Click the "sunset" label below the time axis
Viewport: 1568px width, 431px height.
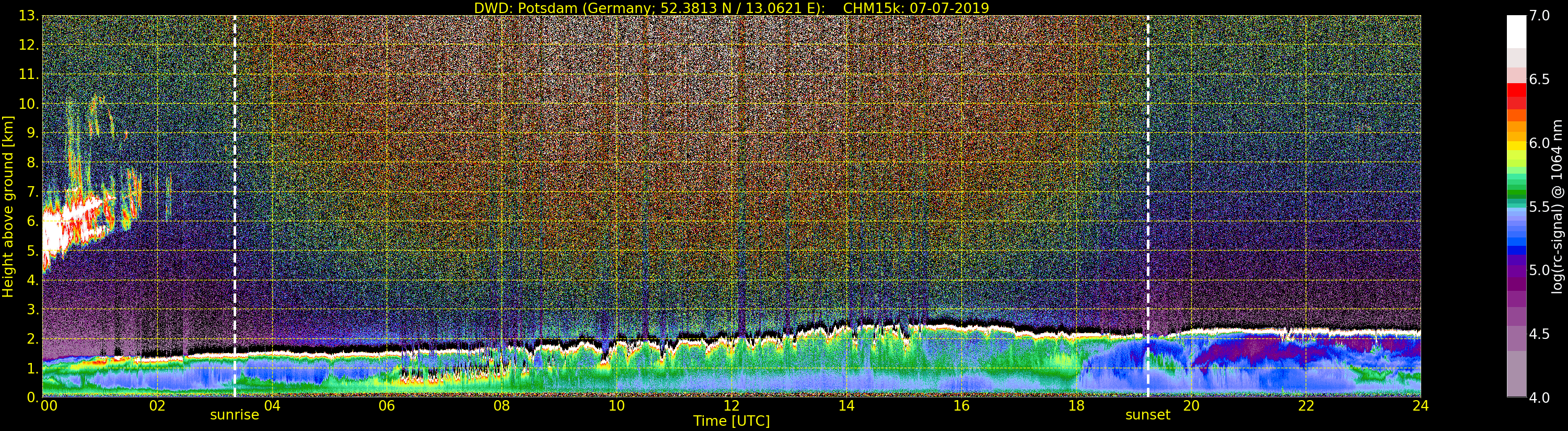1148,415
